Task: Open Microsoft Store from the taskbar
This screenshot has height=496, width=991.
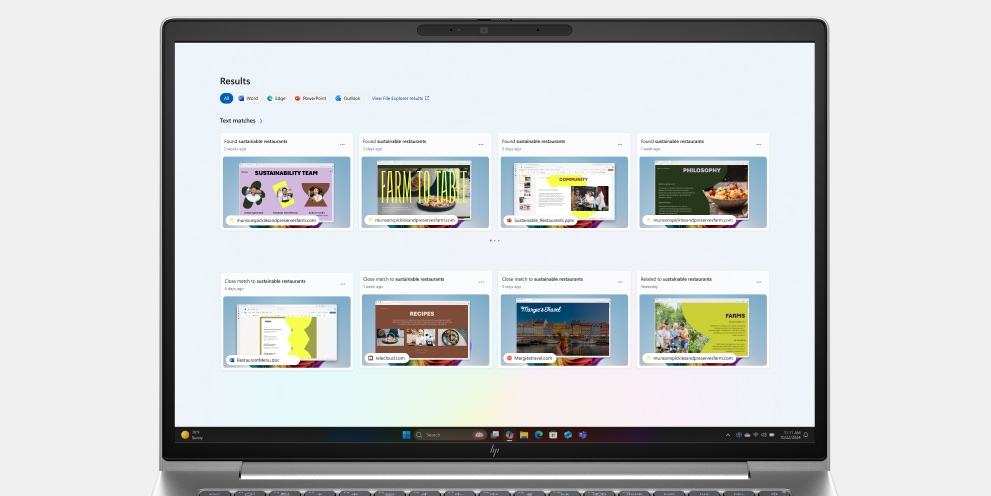Action: [553, 435]
